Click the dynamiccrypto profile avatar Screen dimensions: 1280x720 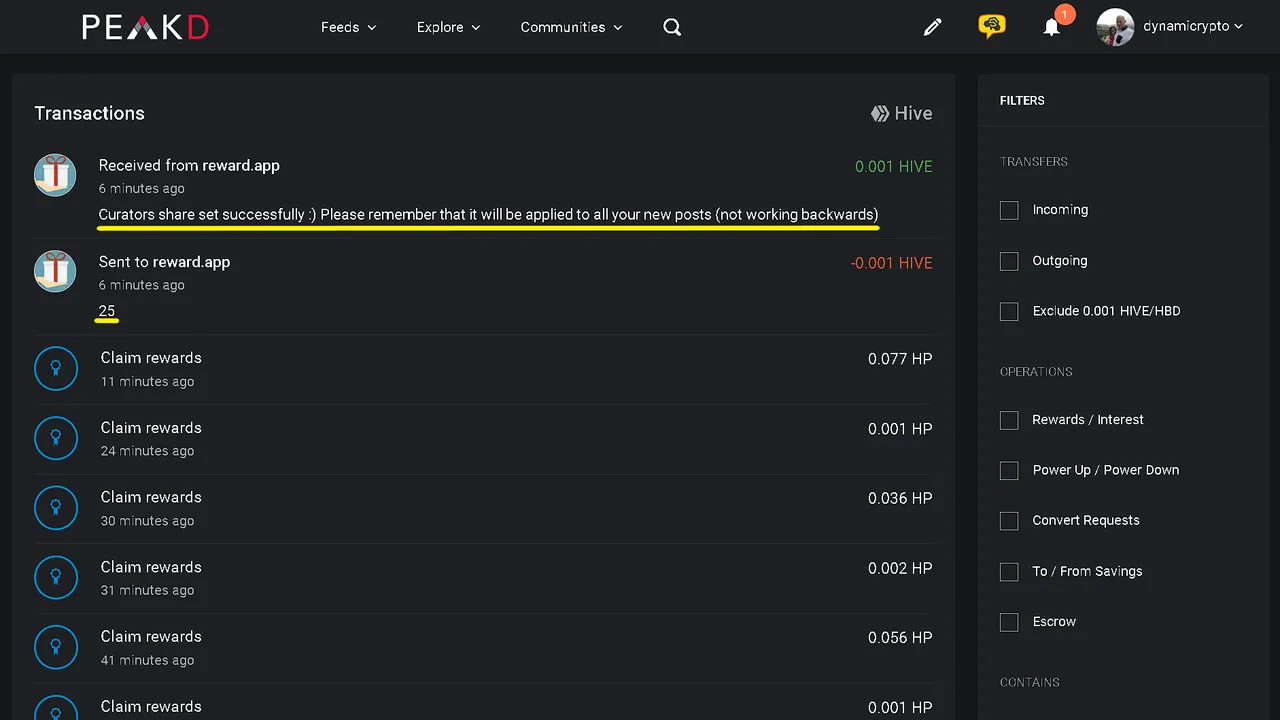tap(1115, 27)
